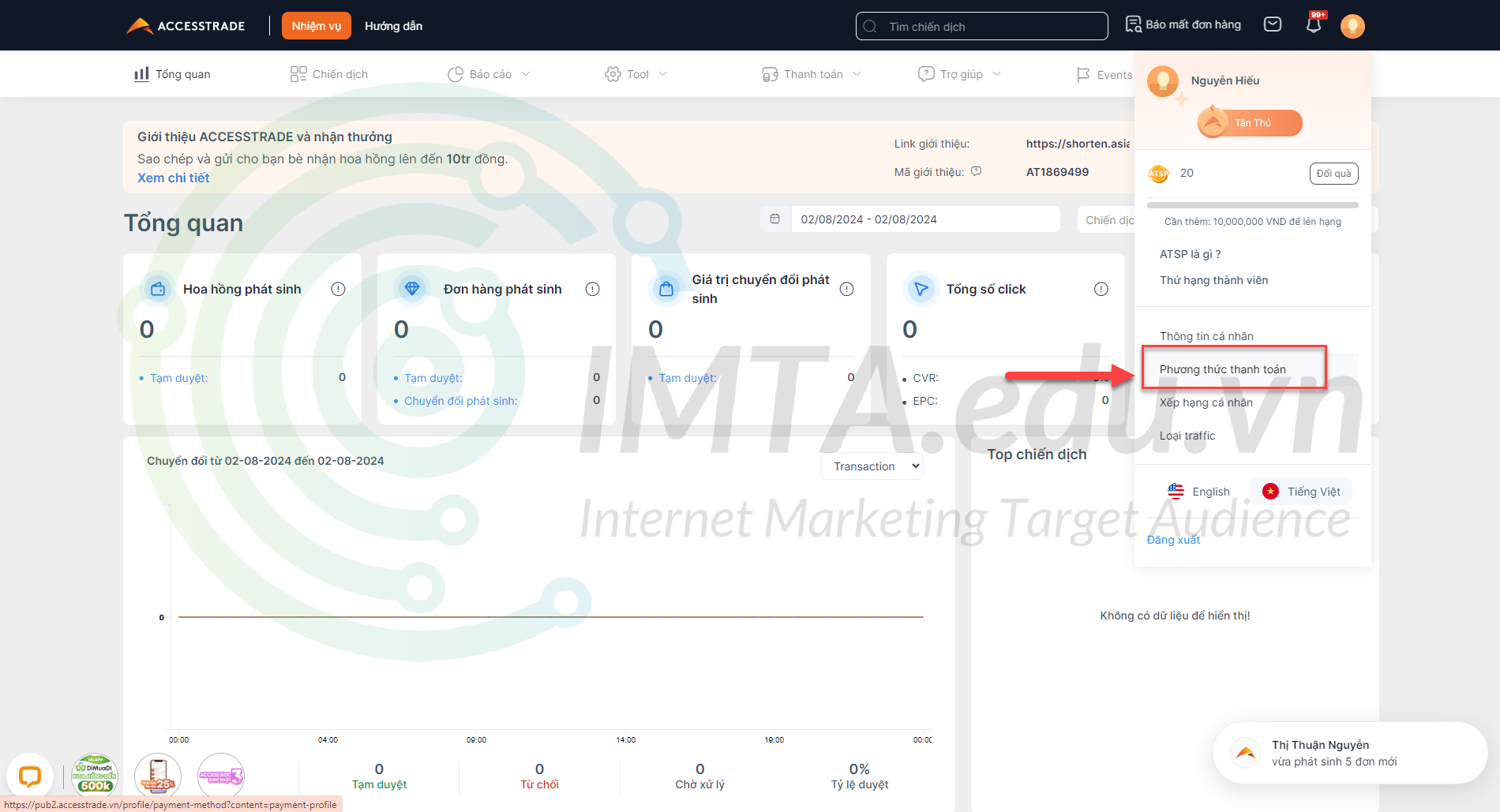This screenshot has width=1500, height=812.
Task: Expand the Trợ giúp menu
Action: point(959,74)
